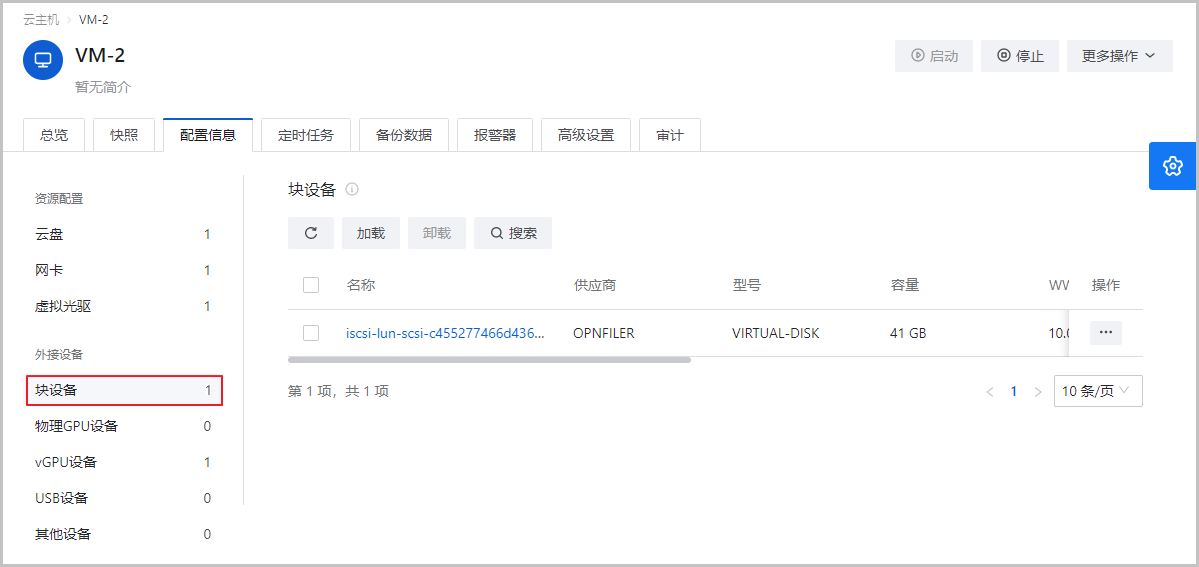Screen dimensions: 1199x567
Task: Toggle the select-all checkbox in table header
Action: tap(311, 285)
